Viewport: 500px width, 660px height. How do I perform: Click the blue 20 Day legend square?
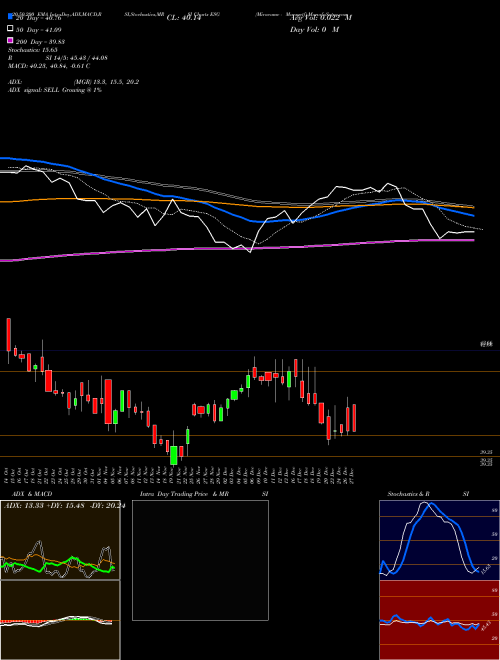pos(10,17)
